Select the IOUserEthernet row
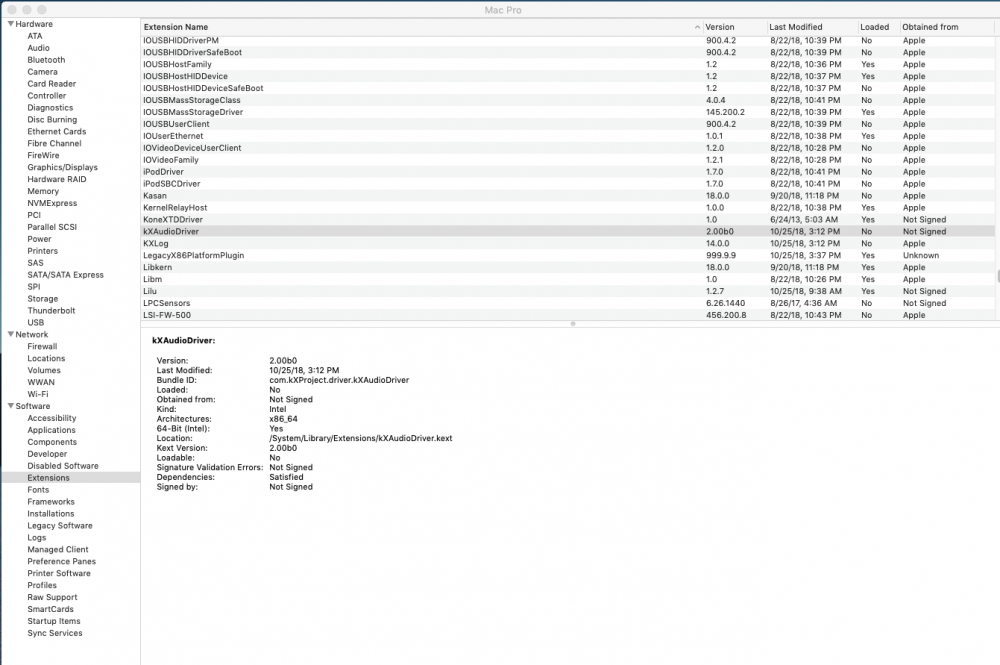Image resolution: width=1000 pixels, height=665 pixels. click(568, 136)
